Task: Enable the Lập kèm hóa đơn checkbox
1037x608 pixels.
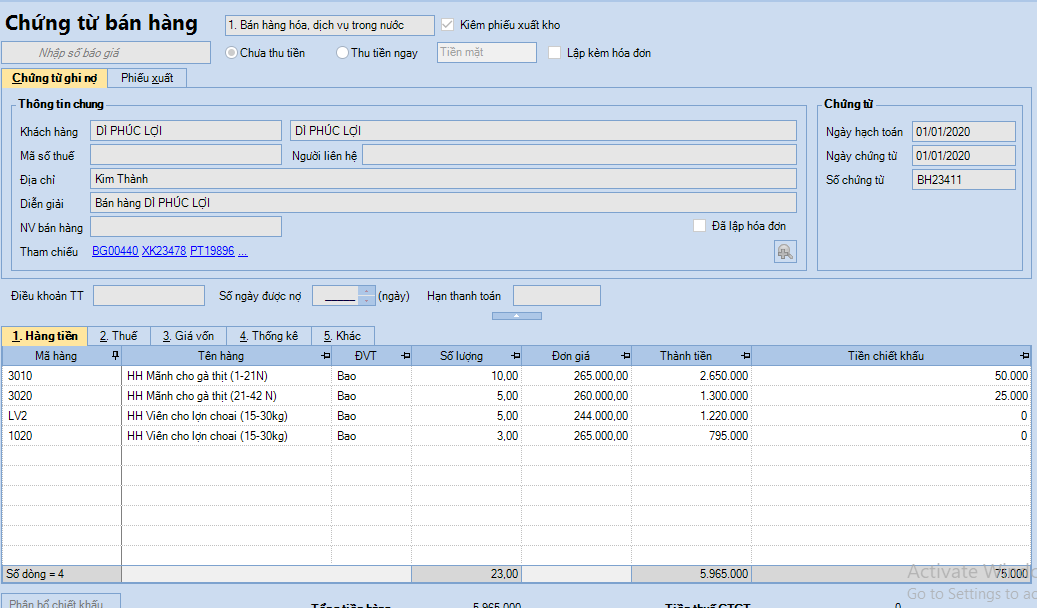Action: pos(555,53)
